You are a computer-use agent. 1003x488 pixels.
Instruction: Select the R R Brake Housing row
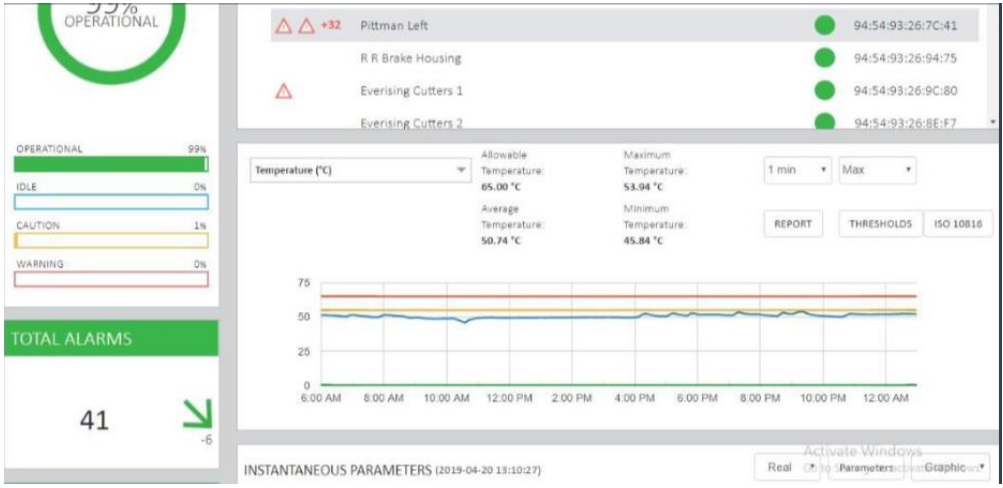point(411,58)
